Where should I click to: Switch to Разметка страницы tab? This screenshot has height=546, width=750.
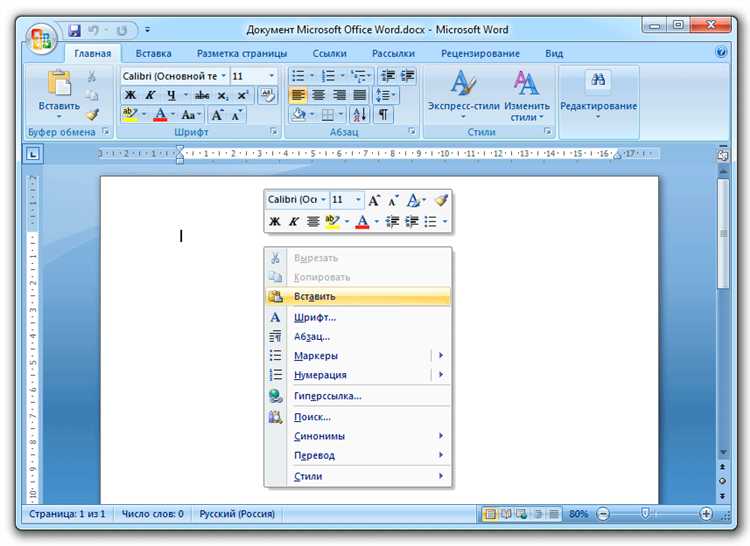242,54
